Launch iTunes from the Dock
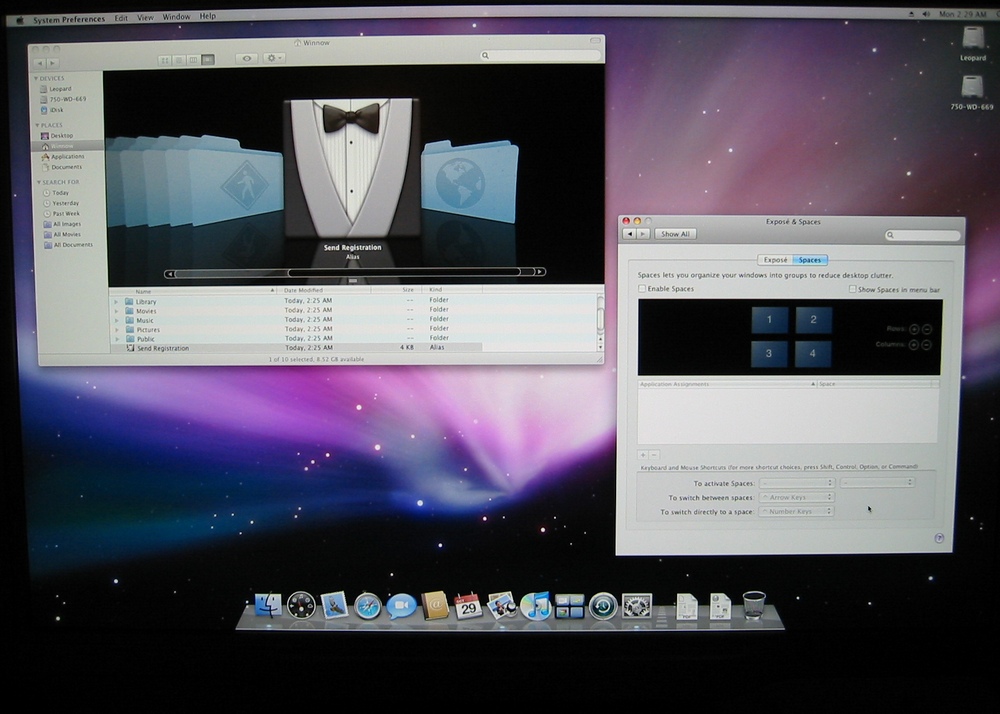The width and height of the screenshot is (1000, 714). (536, 606)
